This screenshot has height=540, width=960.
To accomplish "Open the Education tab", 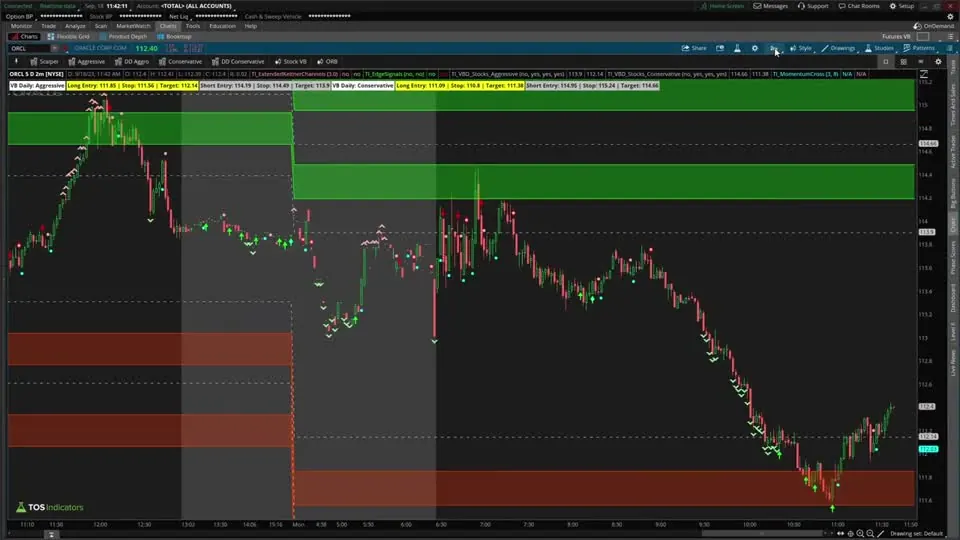I will click(222, 26).
